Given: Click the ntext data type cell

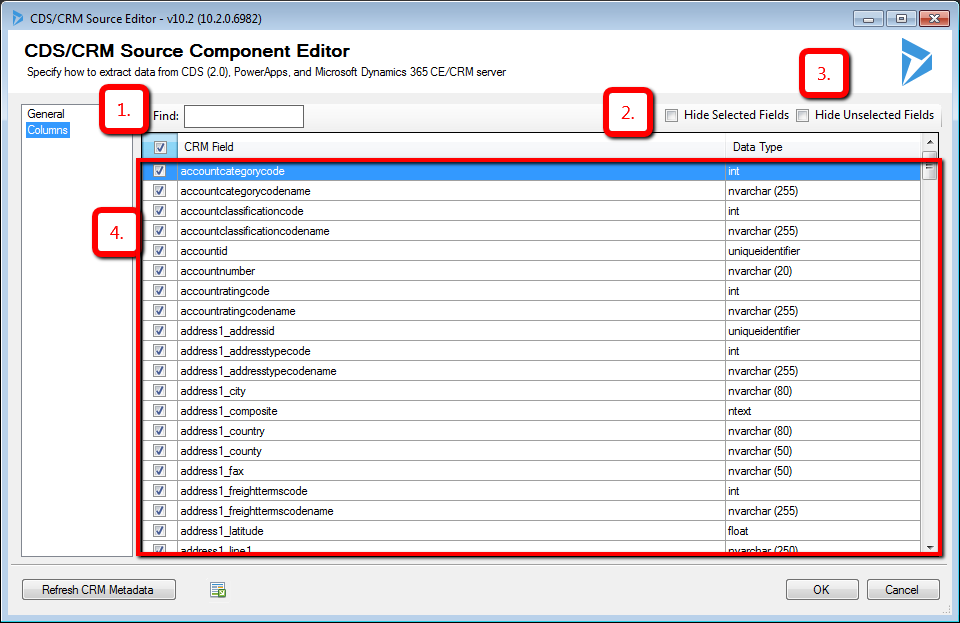Looking at the screenshot, I should (822, 411).
